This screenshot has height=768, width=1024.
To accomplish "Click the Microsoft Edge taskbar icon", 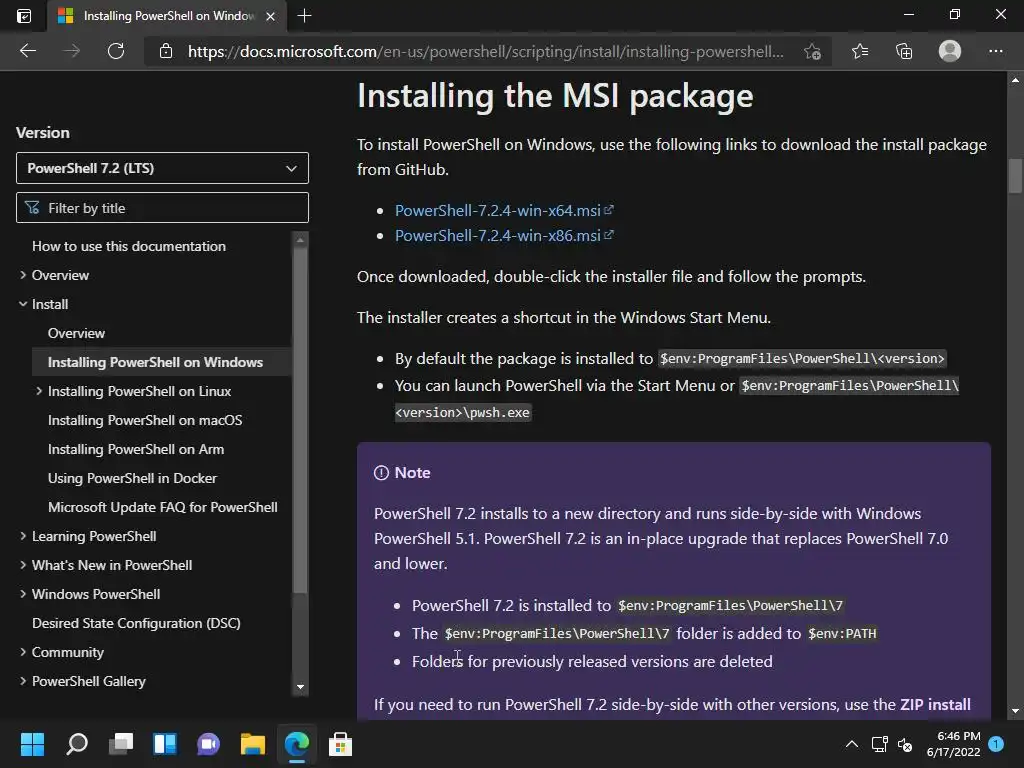I will pos(296,744).
